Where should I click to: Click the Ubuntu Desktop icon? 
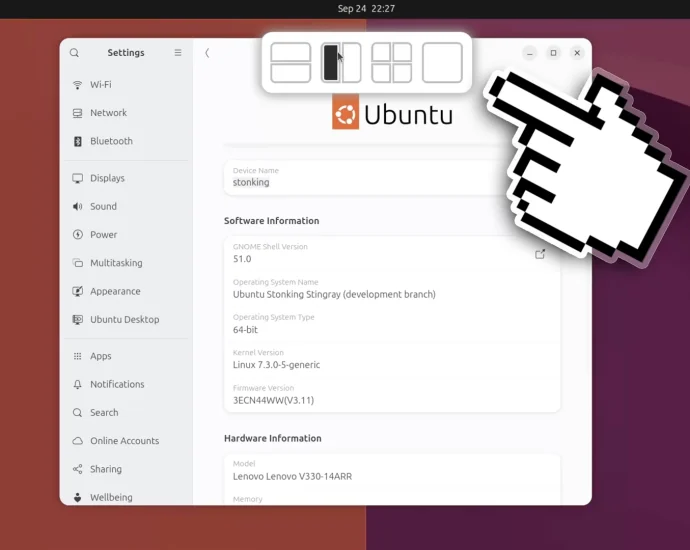pyautogui.click(x=77, y=319)
